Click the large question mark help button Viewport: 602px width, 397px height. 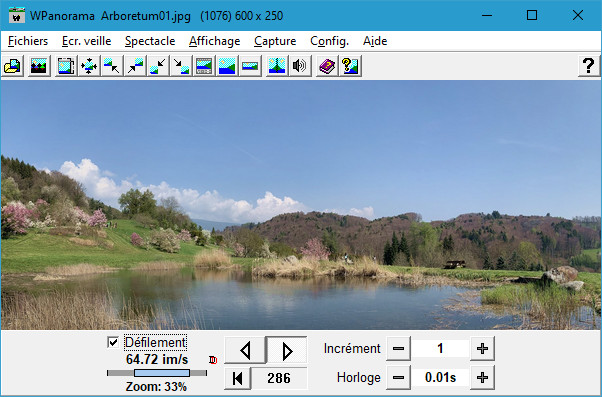click(589, 66)
